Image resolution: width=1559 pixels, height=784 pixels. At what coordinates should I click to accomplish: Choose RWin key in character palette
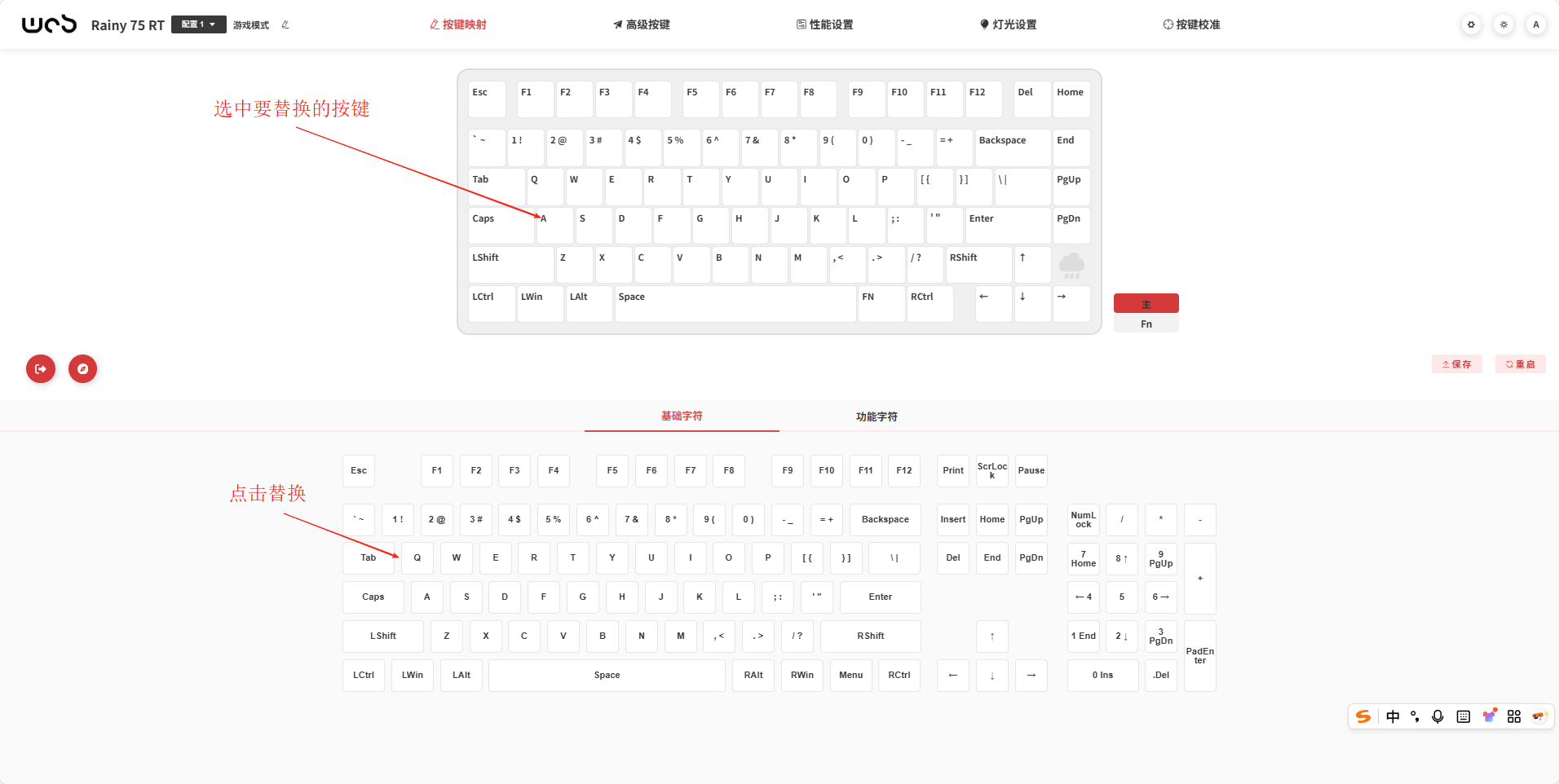point(802,675)
